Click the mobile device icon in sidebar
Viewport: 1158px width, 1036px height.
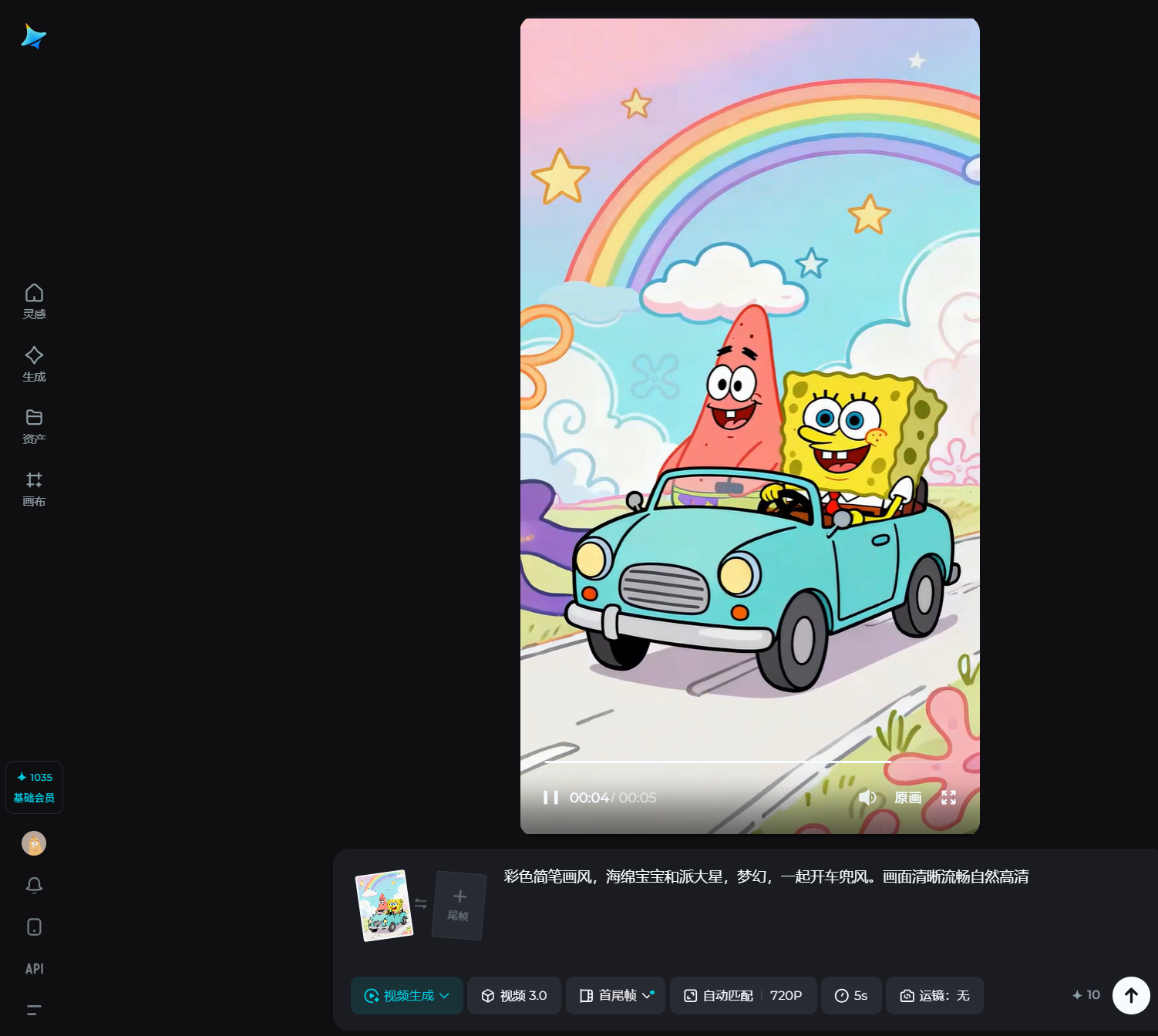(34, 927)
